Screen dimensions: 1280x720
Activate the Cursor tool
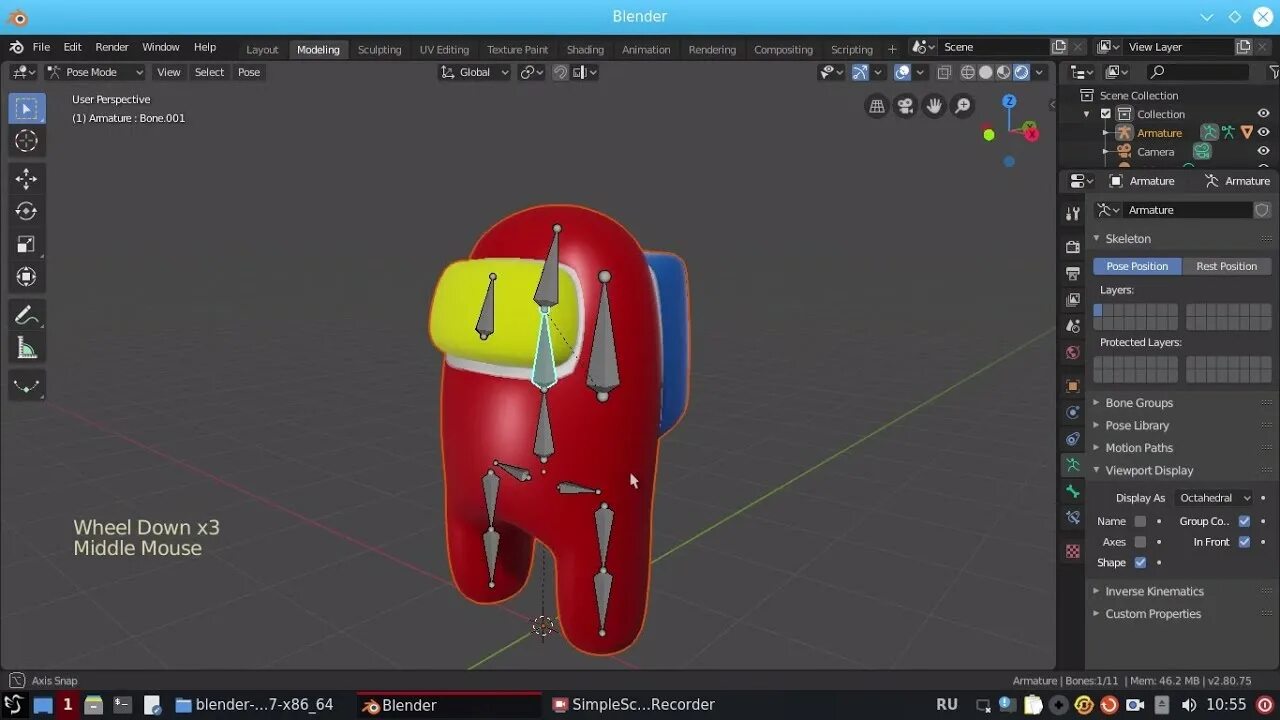(x=27, y=141)
